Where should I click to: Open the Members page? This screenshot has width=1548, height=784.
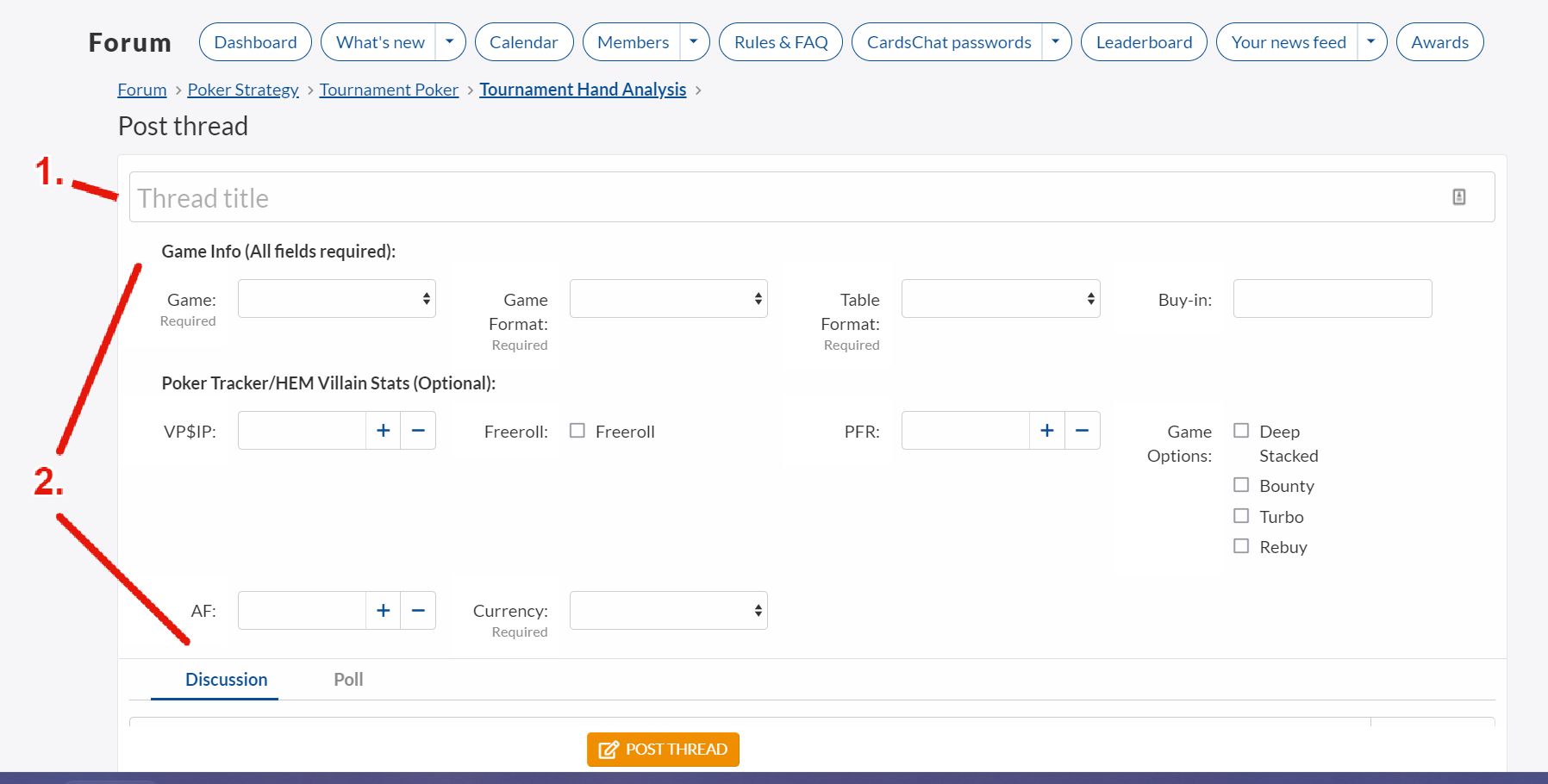point(633,42)
